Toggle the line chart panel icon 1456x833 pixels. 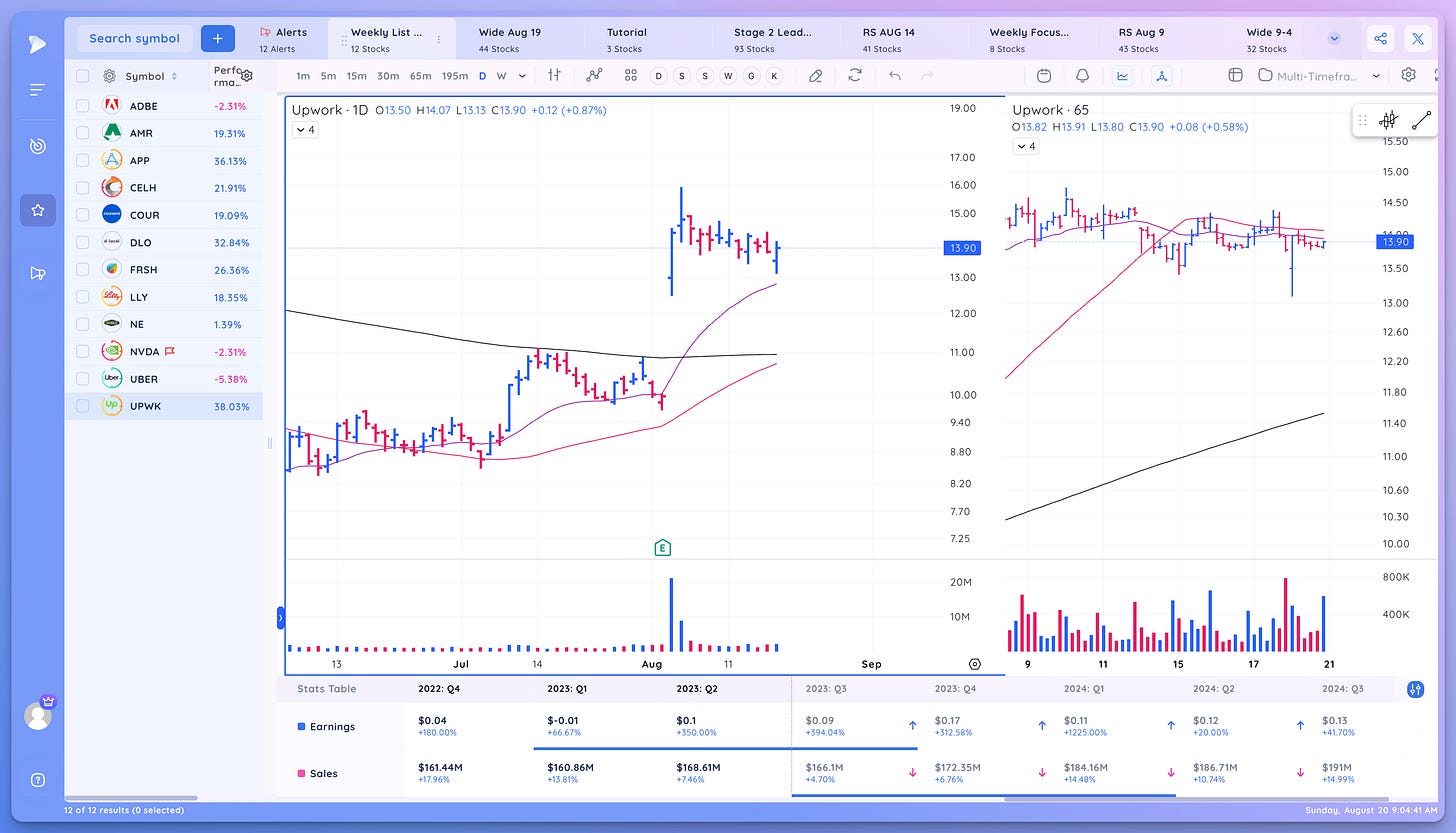point(1122,75)
